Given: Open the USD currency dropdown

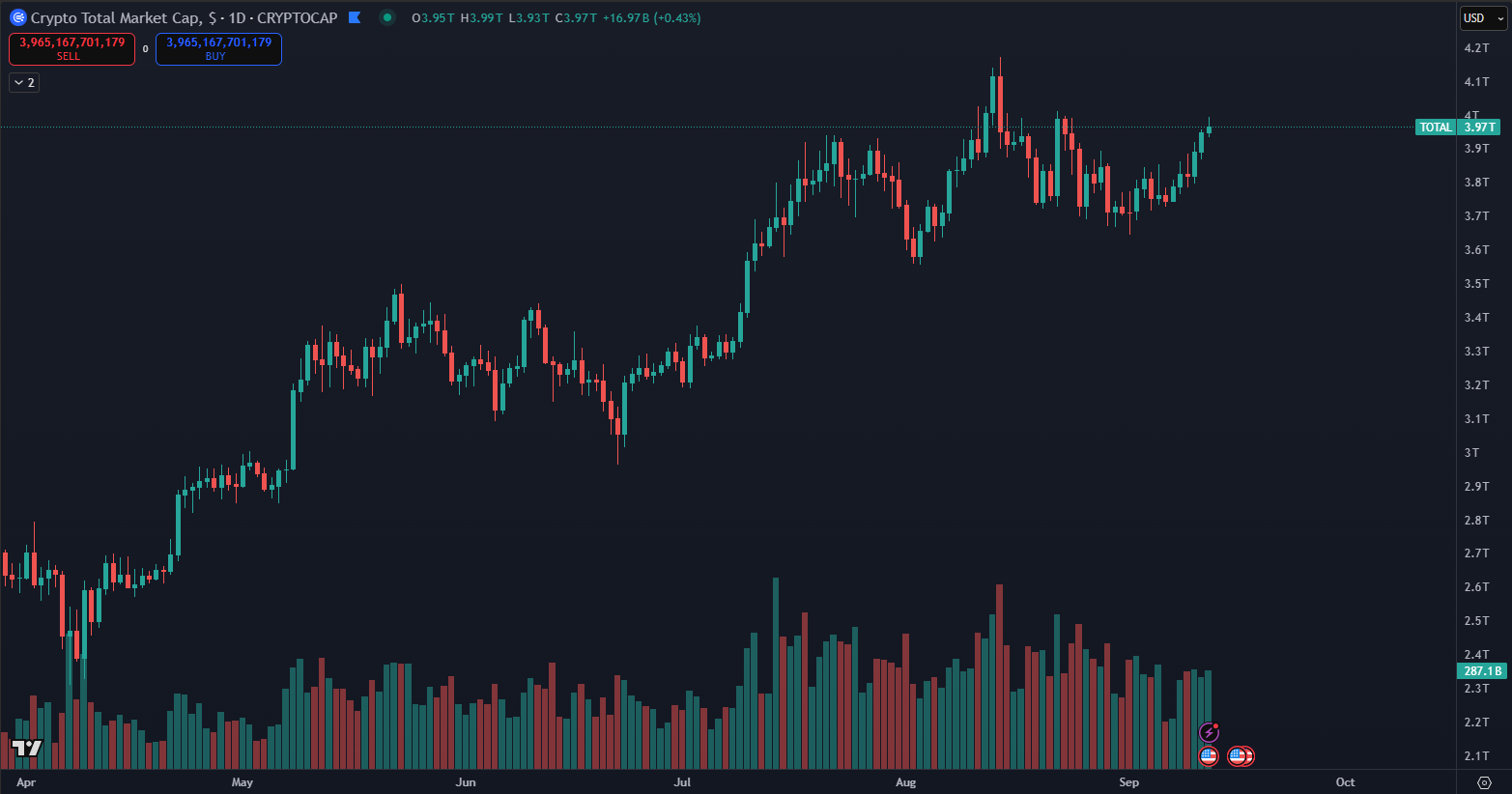Looking at the screenshot, I should click(x=1482, y=18).
